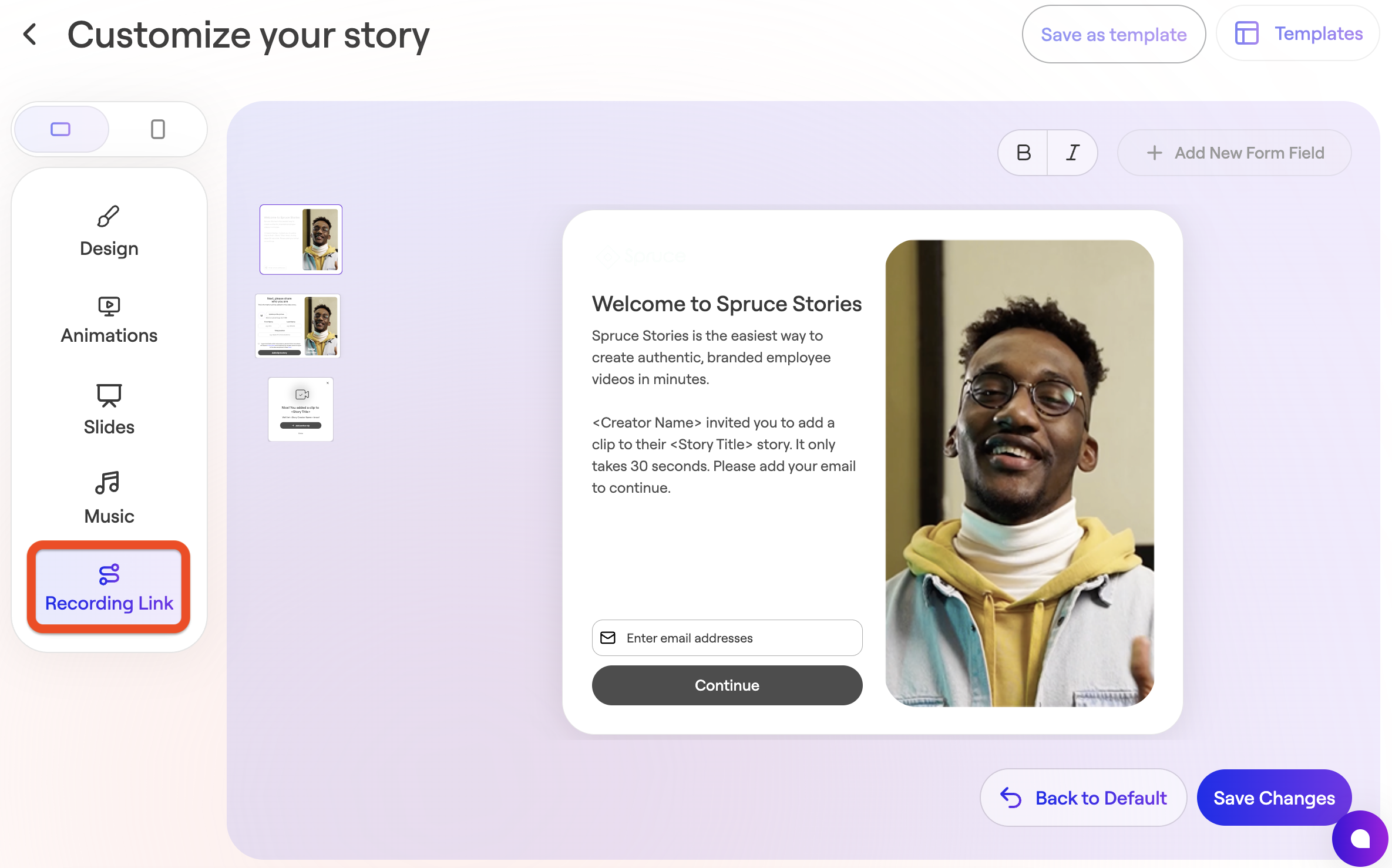Screen dimensions: 1392x868
Task: Select the third clip-added slide thumbnail
Action: pyautogui.click(x=301, y=409)
